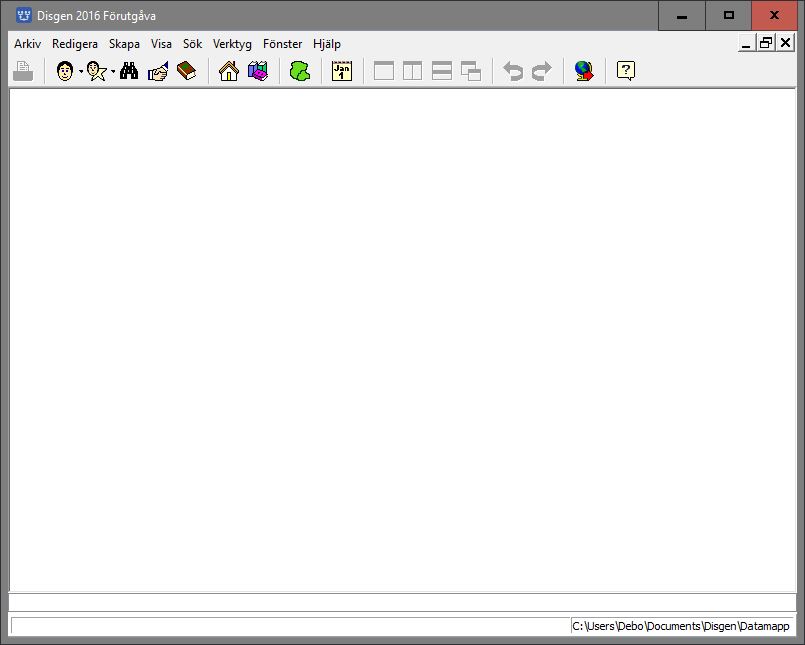Click the Jan 1 calendar icon

342,71
